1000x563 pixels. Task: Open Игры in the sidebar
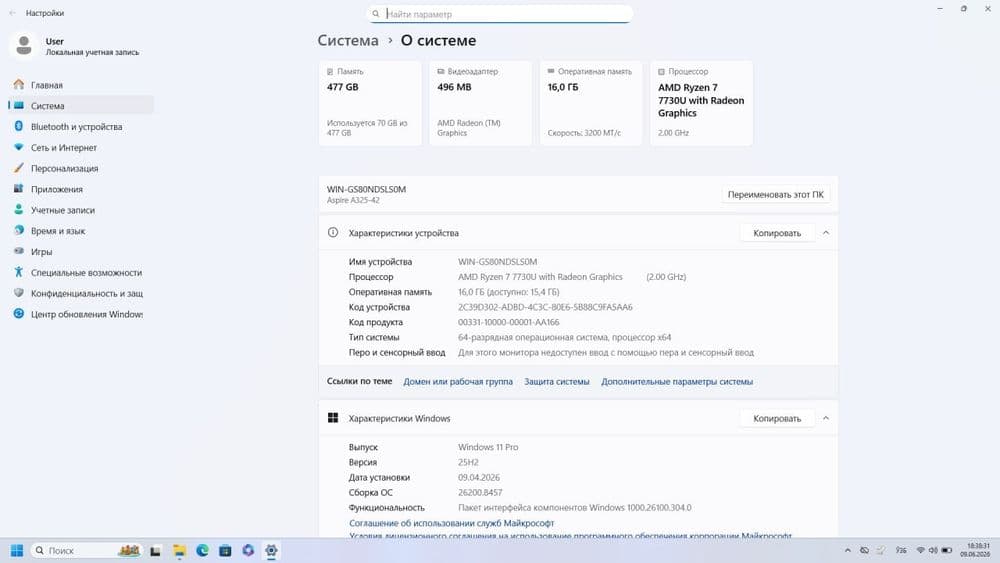click(x=81, y=252)
